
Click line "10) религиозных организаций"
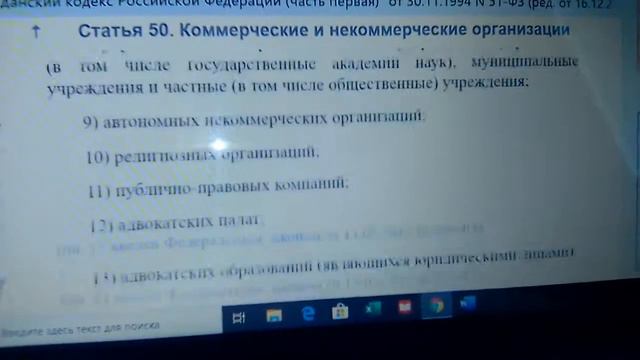(x=202, y=155)
